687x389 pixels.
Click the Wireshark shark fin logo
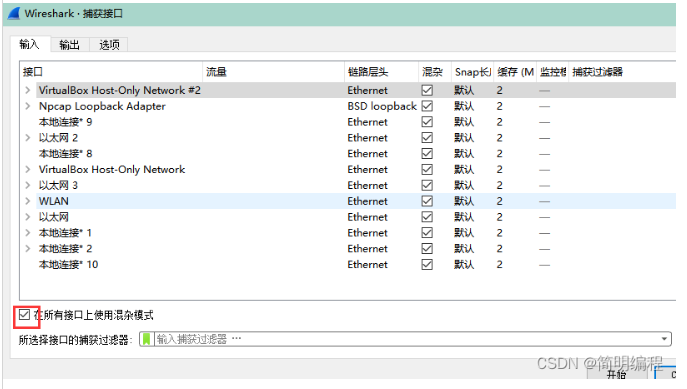(x=14, y=13)
